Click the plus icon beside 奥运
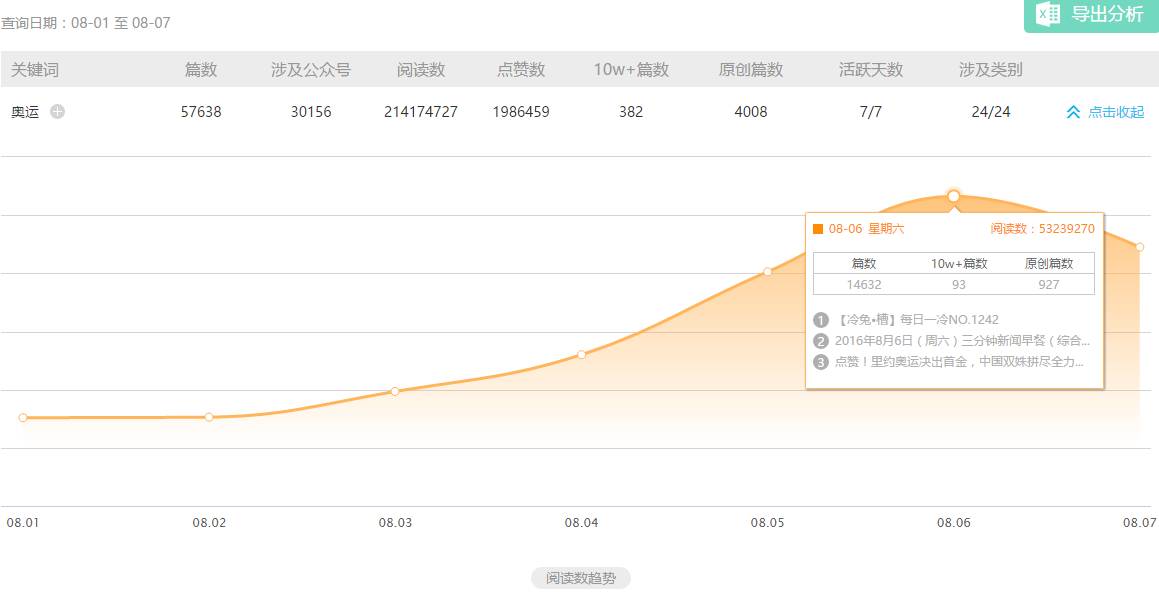 (x=58, y=112)
